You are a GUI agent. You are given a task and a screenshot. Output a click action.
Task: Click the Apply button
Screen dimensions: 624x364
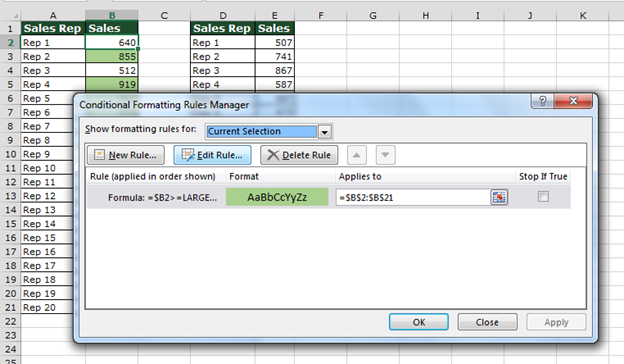click(556, 322)
